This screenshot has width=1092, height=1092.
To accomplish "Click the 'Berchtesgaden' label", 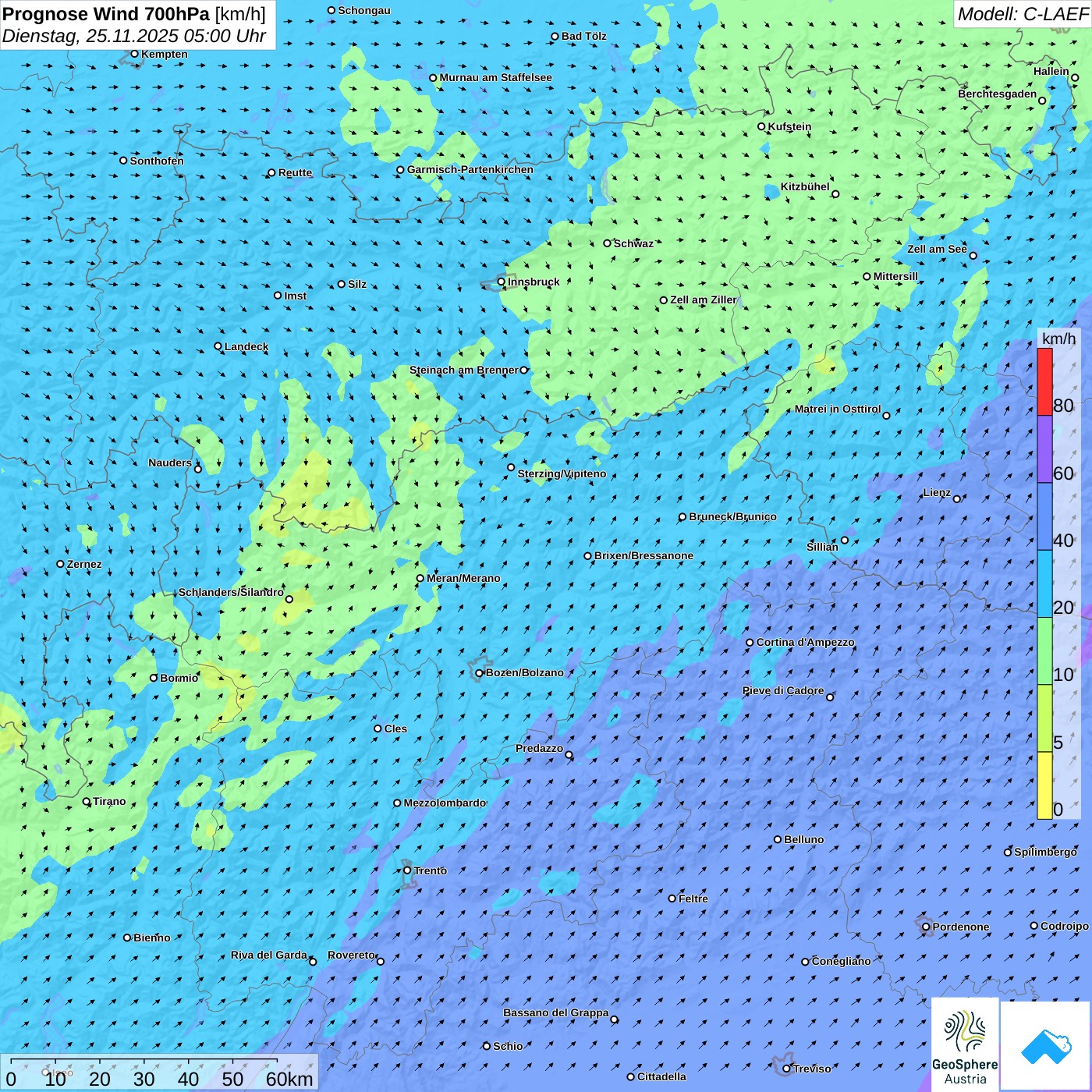I will click(997, 94).
